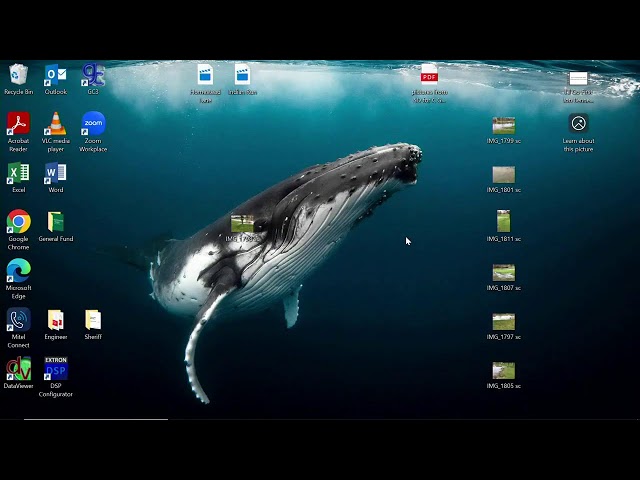
Task: Select the white document icon in top-right corner
Action: (x=578, y=78)
